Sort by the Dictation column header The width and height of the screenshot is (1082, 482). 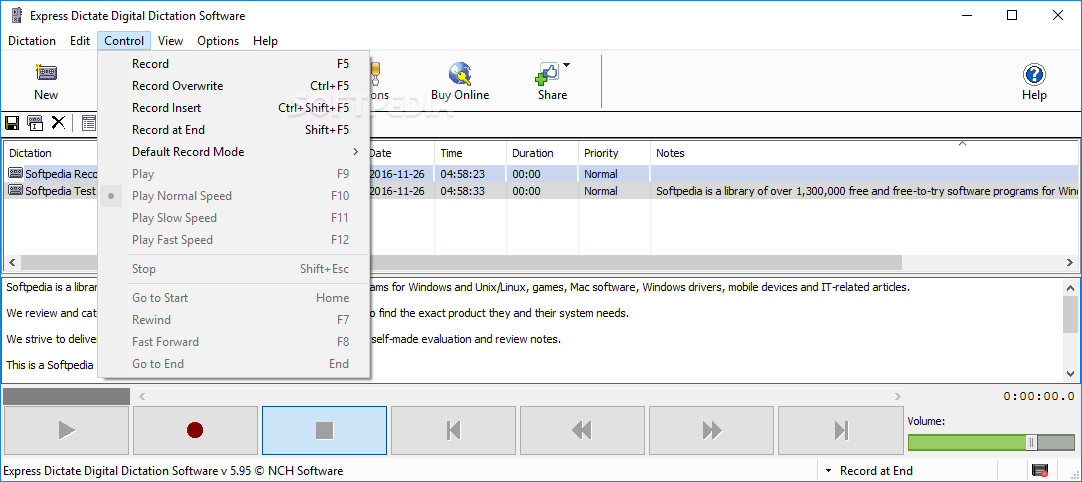[52, 153]
